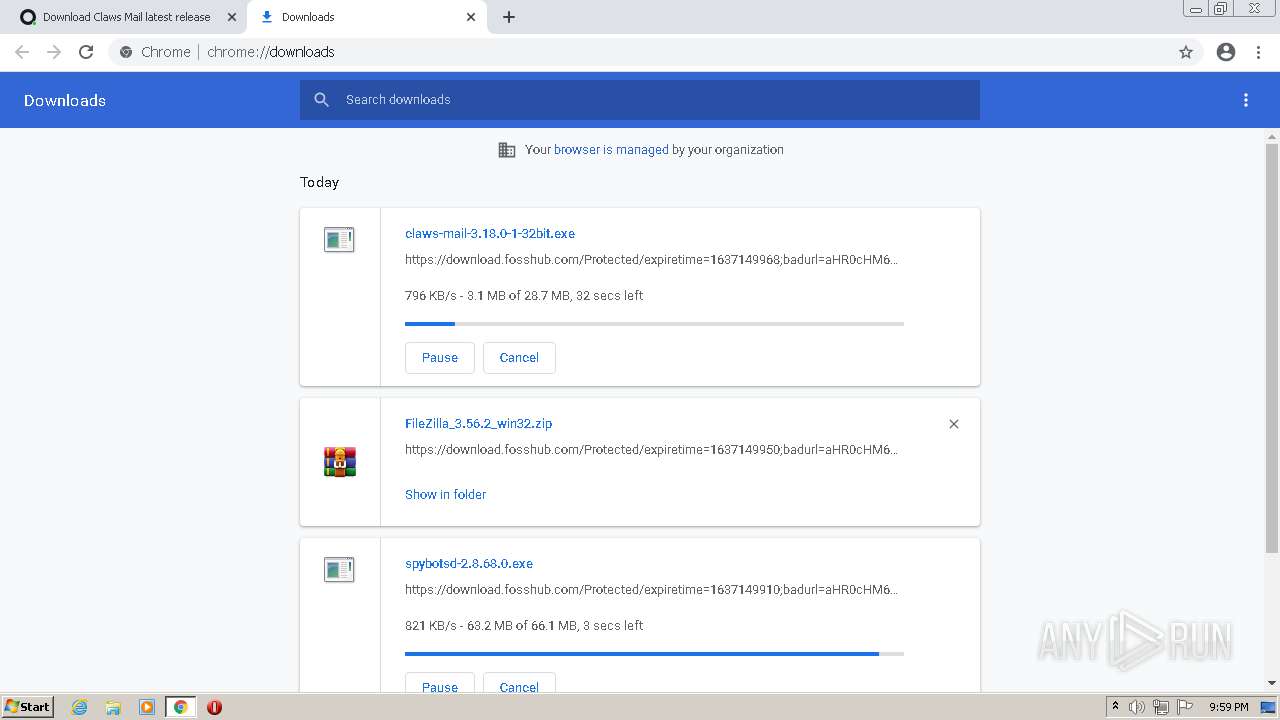Screen dimensions: 1280x720
Task: Click the FileZilla download source URL
Action: click(x=651, y=450)
